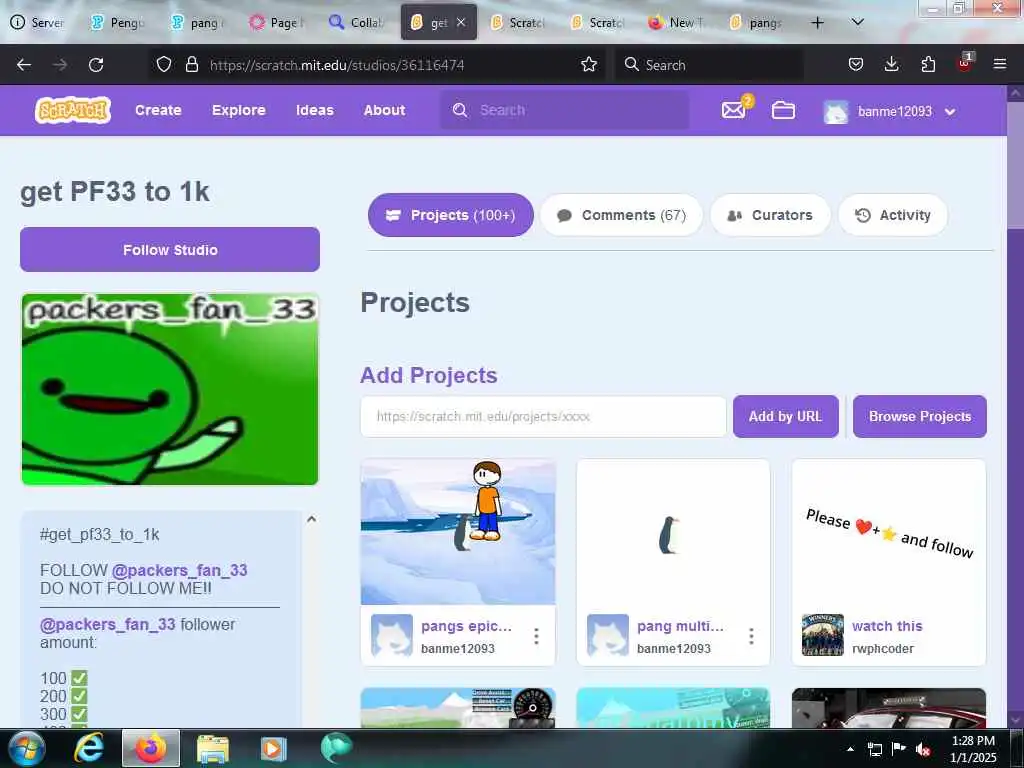The height and width of the screenshot is (768, 1024).
Task: Click the site security padlock icon
Action: 191,64
